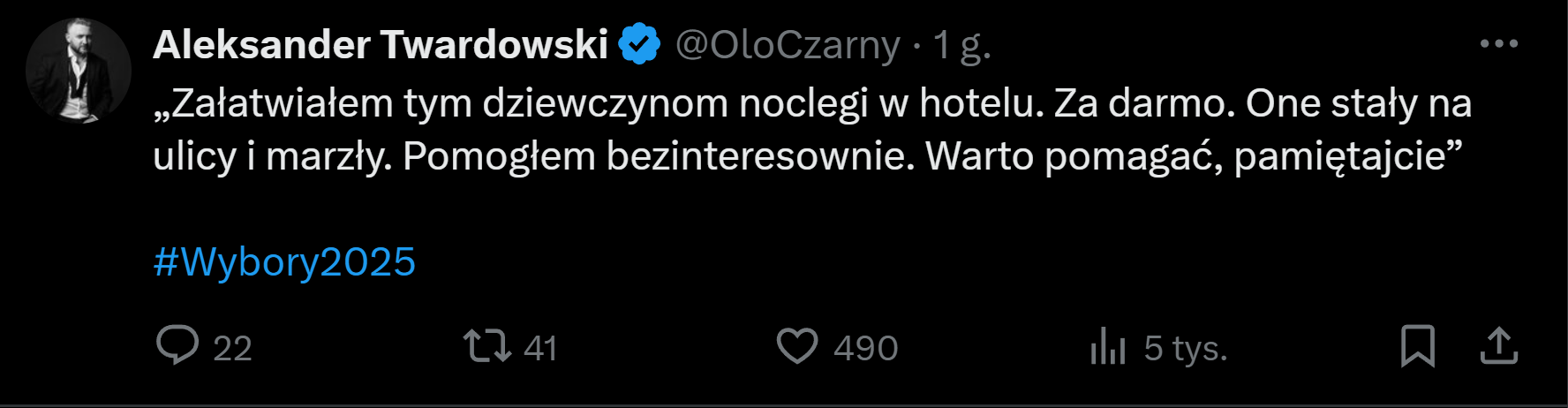Screen dimensions: 1568x408
Task: Click the reply count 22
Action: pos(233,348)
